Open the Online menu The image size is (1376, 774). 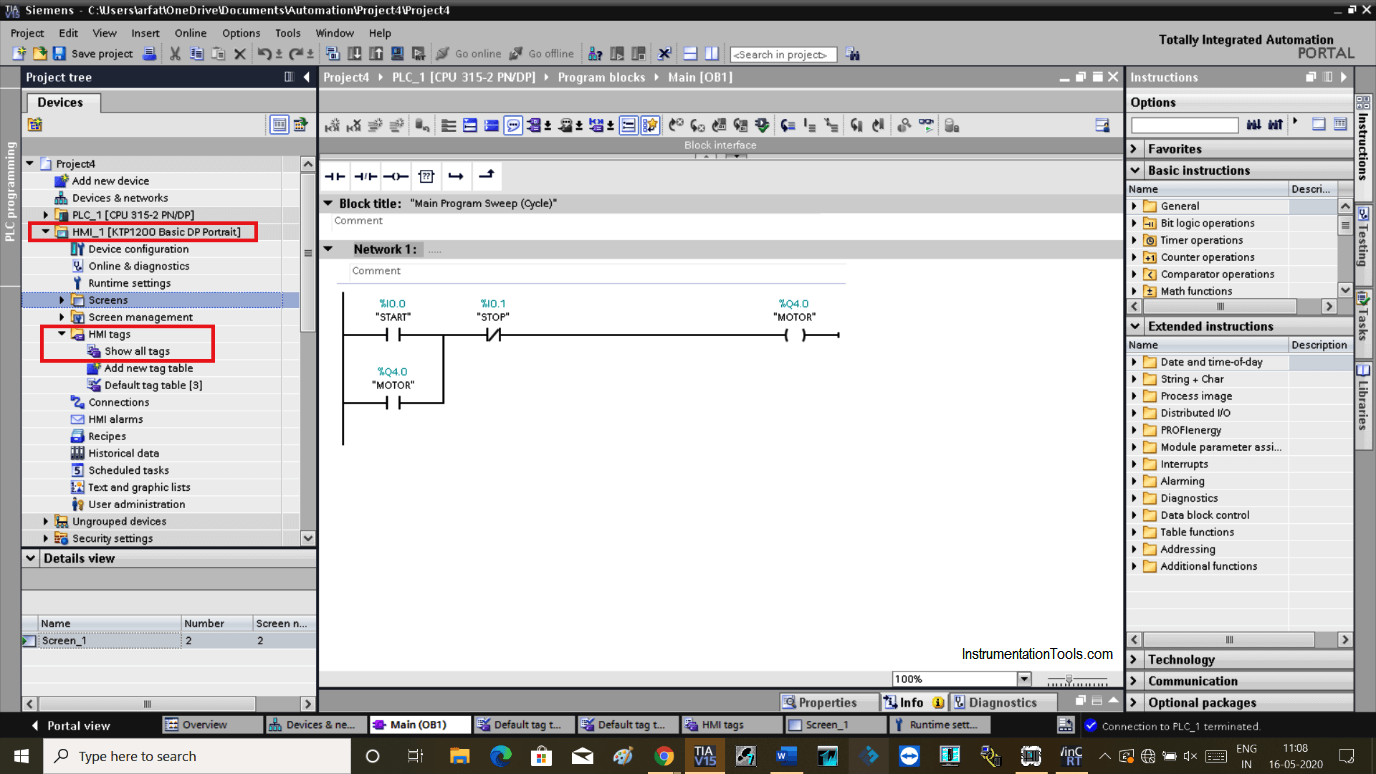point(190,33)
